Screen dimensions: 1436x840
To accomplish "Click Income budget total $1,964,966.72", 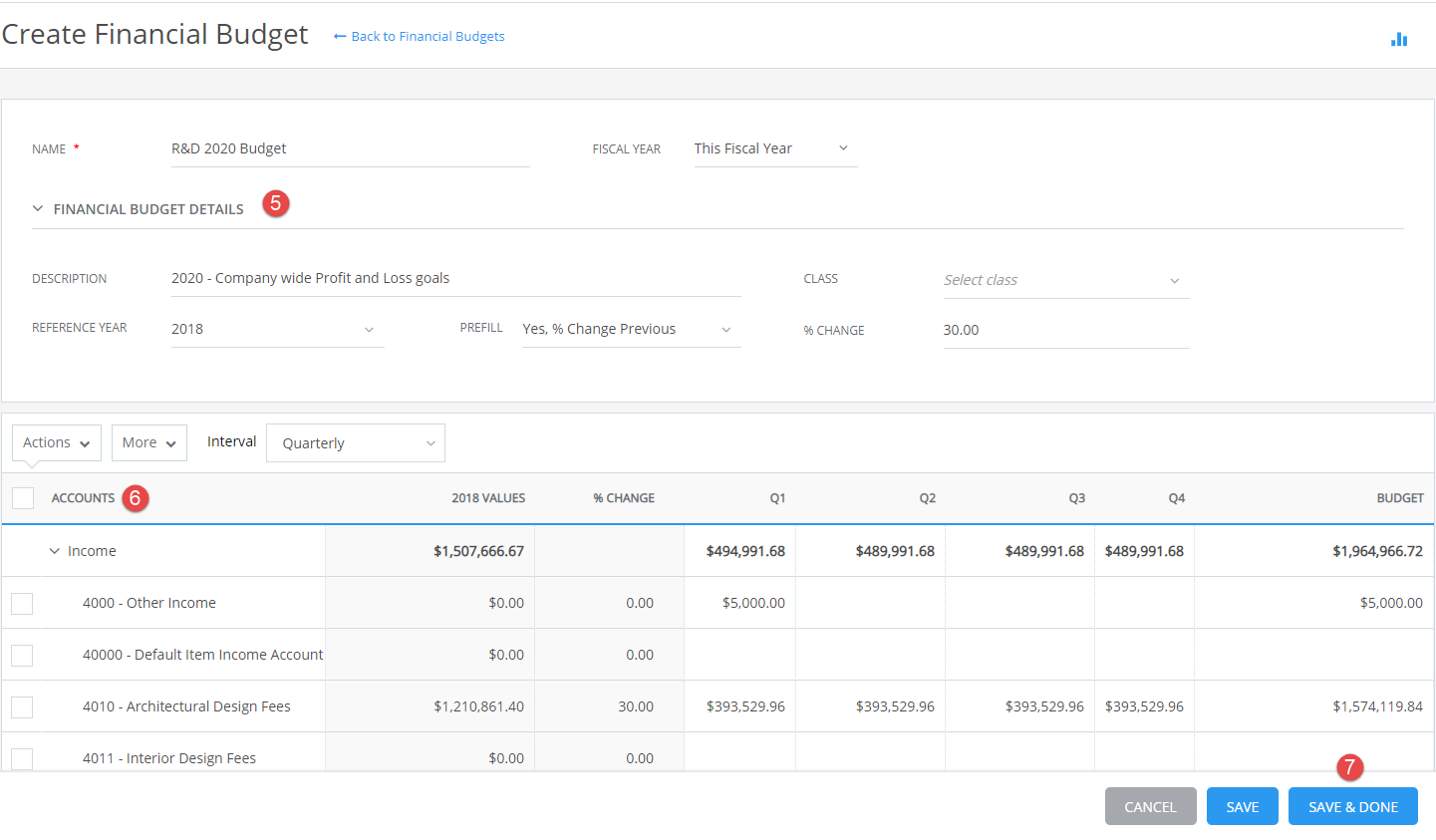I will 1377,551.
